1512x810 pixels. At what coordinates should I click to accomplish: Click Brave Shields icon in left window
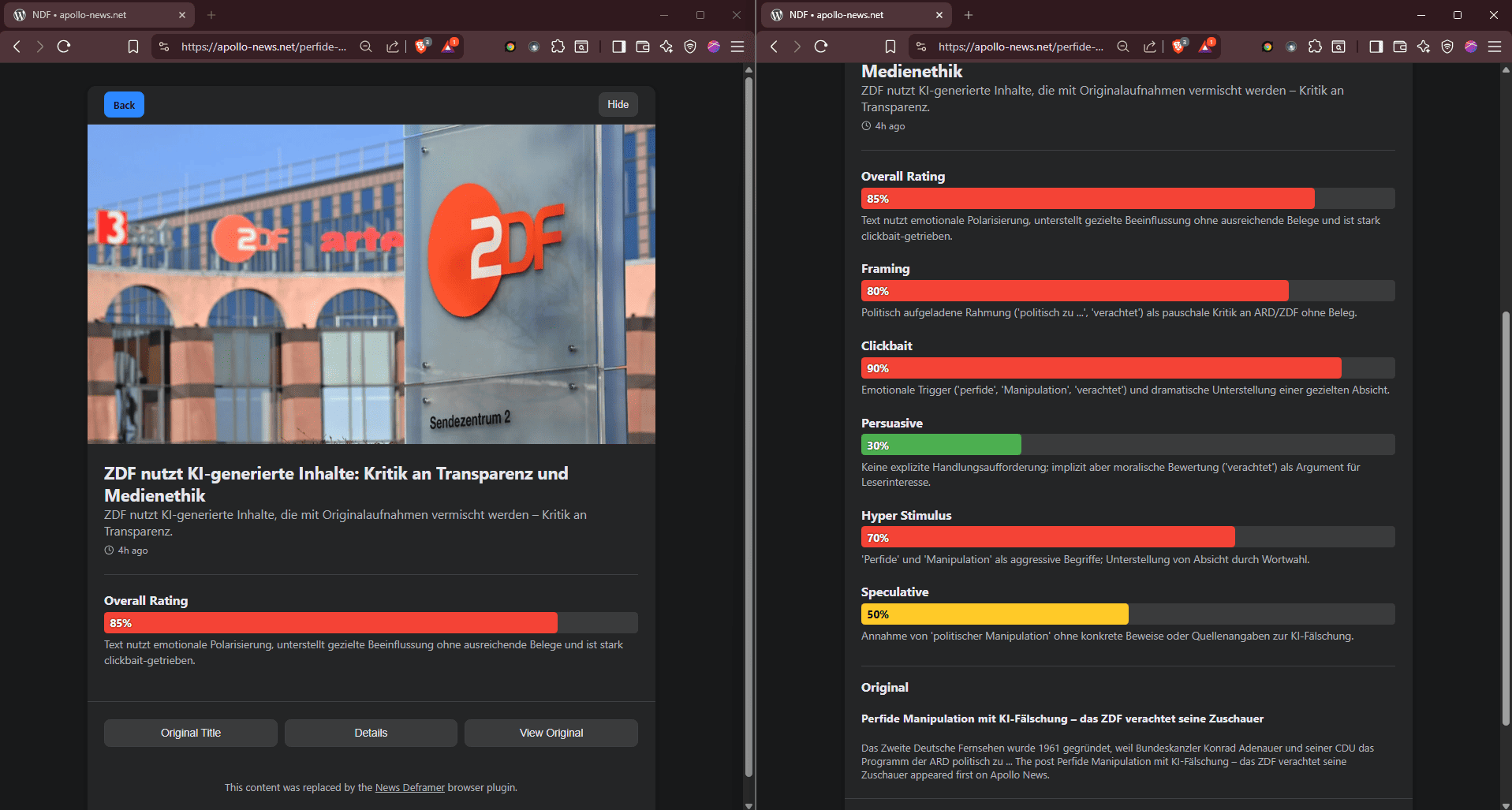tap(421, 47)
